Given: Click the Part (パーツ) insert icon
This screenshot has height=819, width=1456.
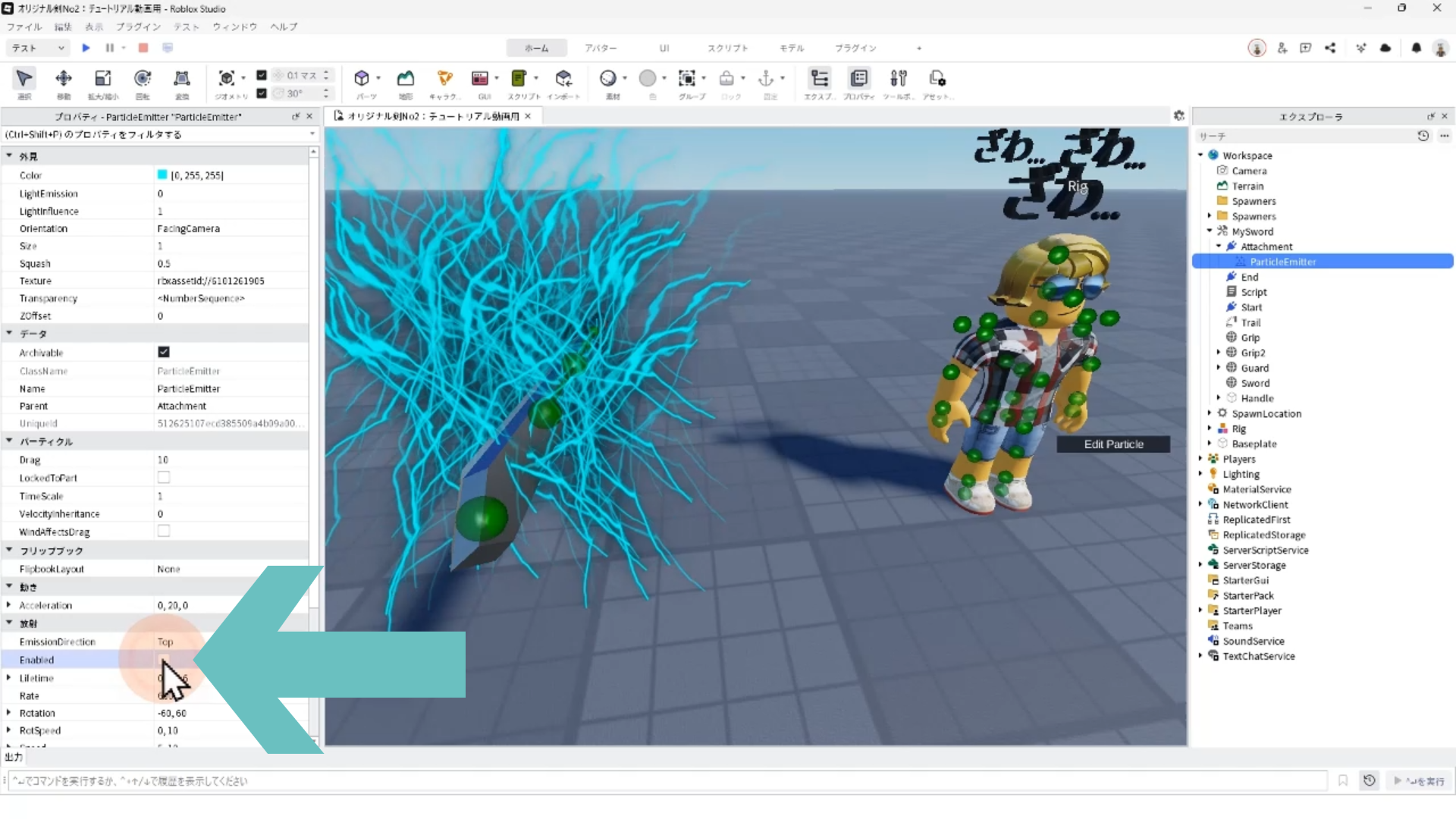Looking at the screenshot, I should click(x=362, y=79).
